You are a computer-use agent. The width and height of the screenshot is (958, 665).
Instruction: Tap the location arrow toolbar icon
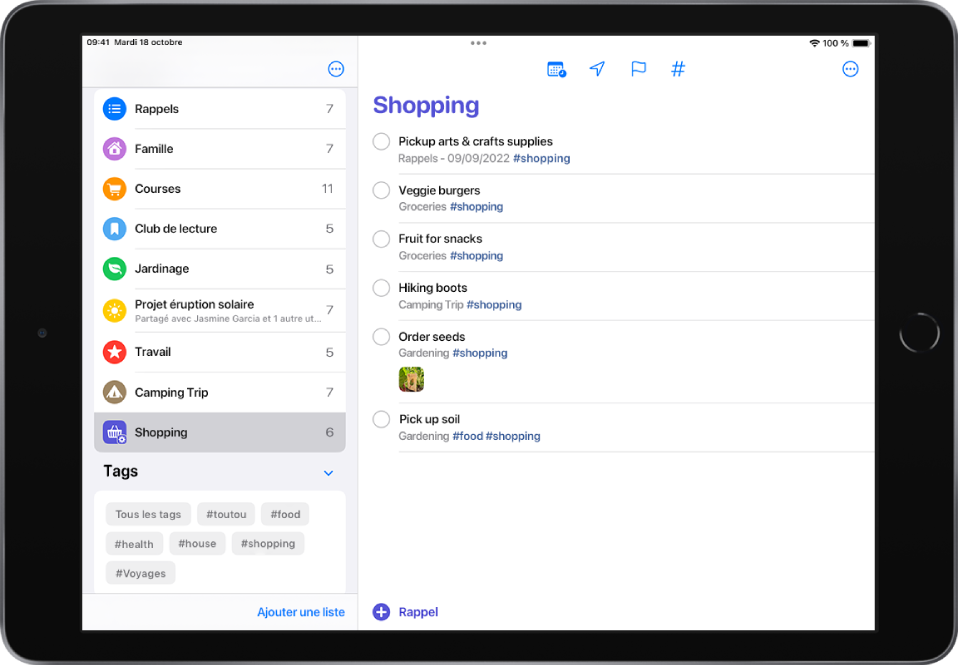point(597,69)
